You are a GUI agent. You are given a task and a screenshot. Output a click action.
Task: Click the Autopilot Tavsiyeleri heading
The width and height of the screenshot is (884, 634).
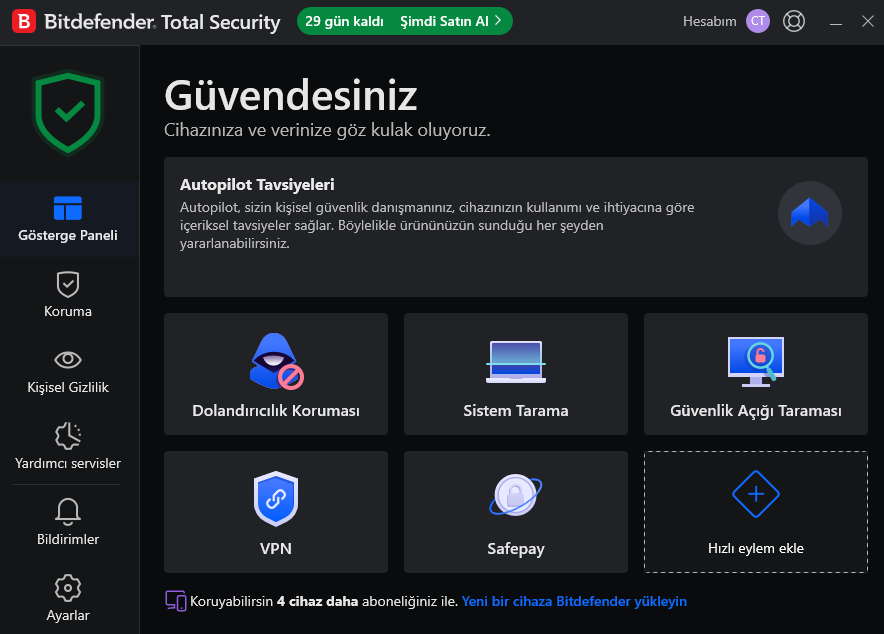click(257, 184)
